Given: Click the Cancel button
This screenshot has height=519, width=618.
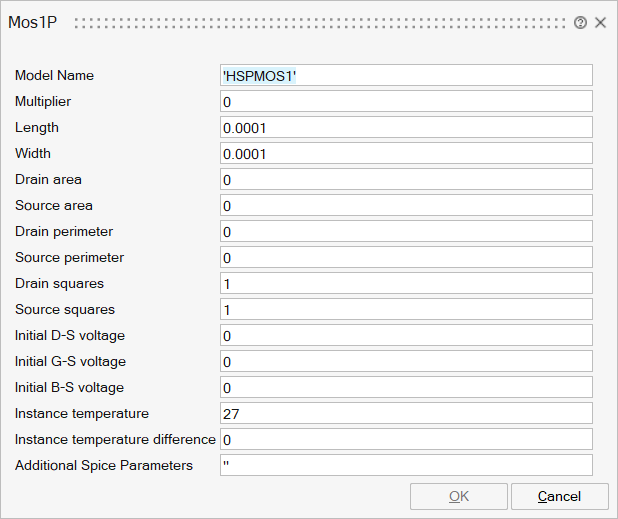Looking at the screenshot, I should point(559,496).
